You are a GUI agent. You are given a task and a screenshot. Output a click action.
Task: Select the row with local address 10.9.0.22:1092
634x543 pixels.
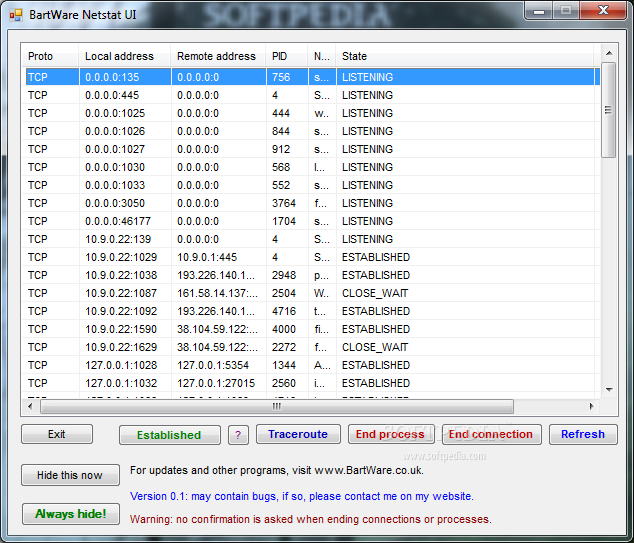pos(311,311)
